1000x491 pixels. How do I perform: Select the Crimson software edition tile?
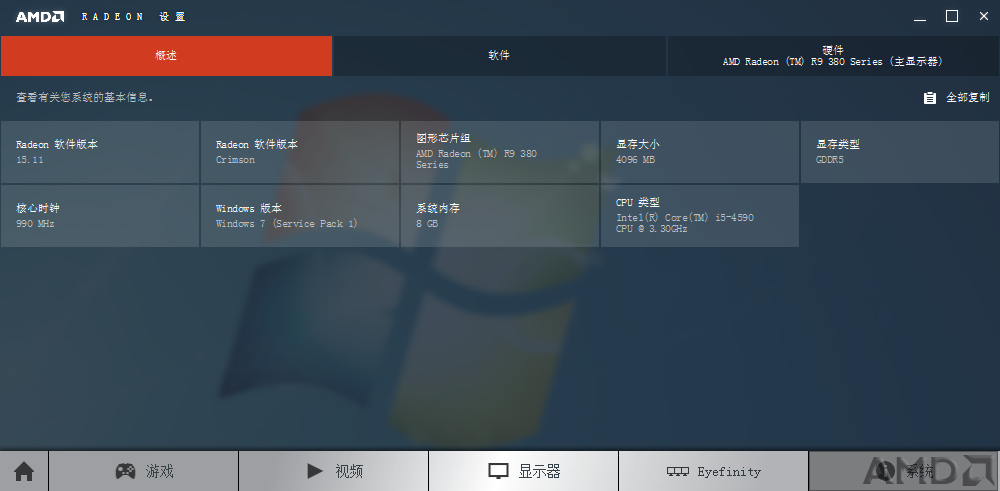tap(300, 152)
